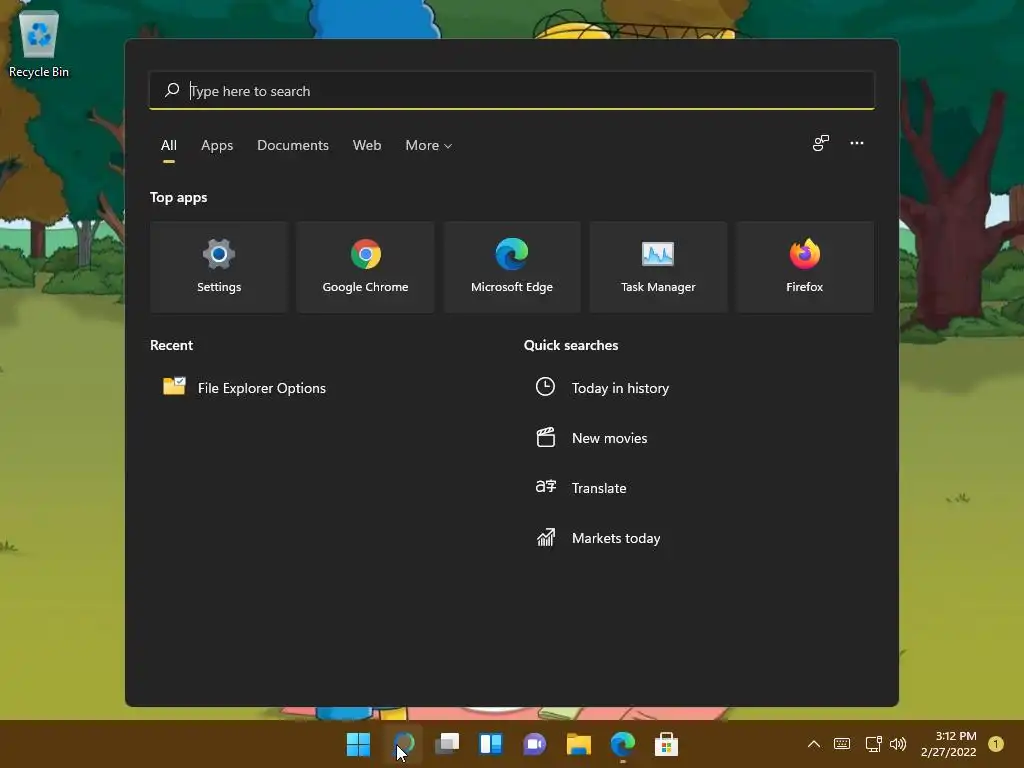Open Settings from Top apps

pos(219,267)
